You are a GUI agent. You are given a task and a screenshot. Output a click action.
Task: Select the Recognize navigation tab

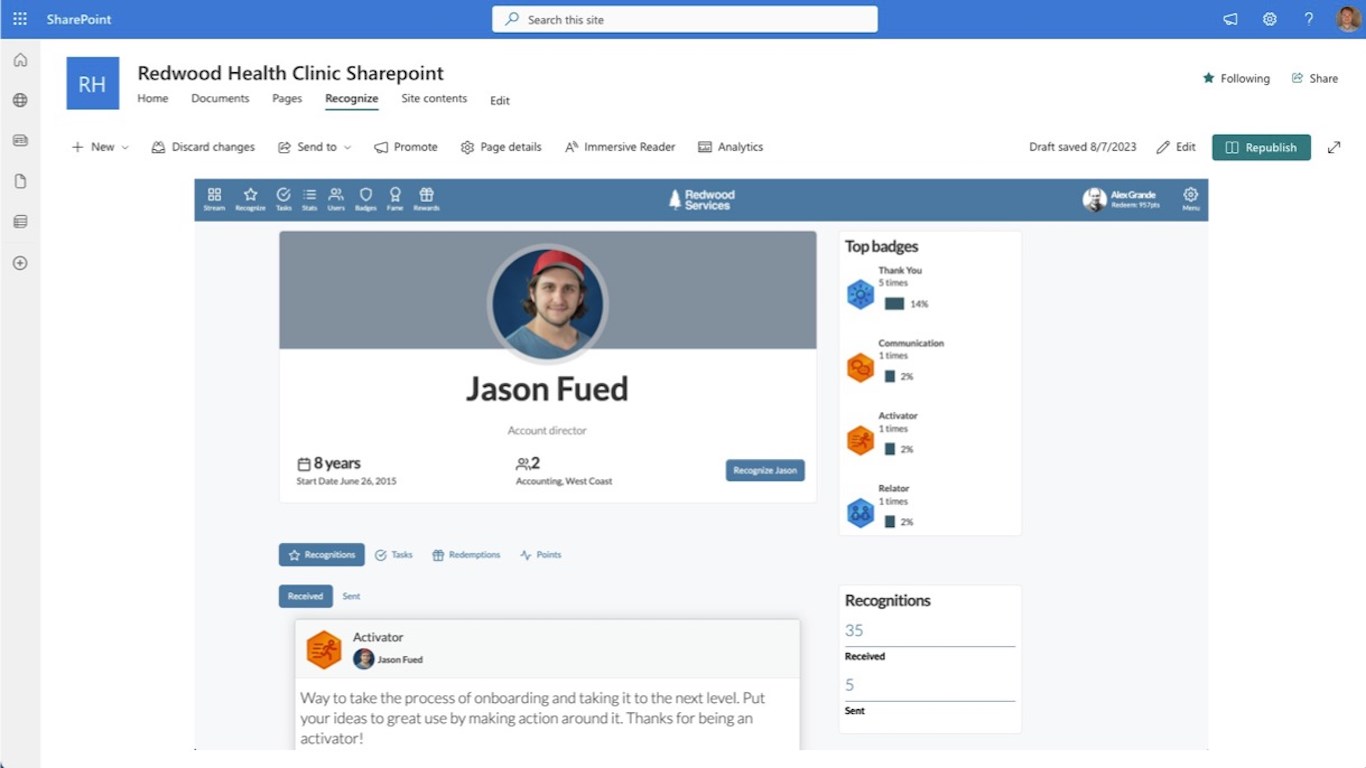click(352, 98)
